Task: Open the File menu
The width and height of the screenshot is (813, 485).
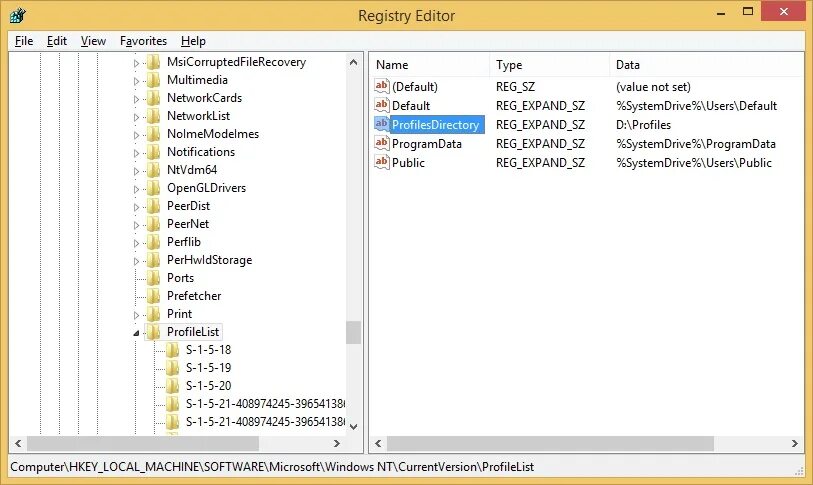Action: click(24, 41)
